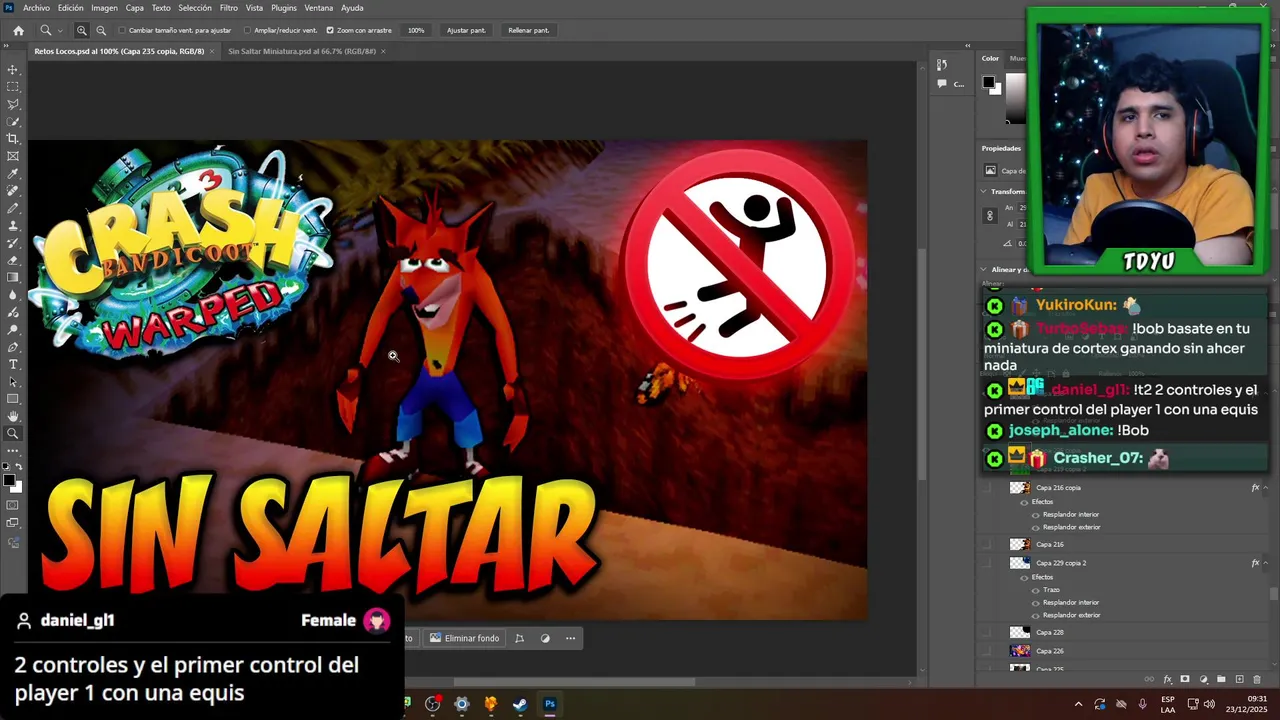The image size is (1280, 720).
Task: Select the Hand tool
Action: (x=13, y=416)
